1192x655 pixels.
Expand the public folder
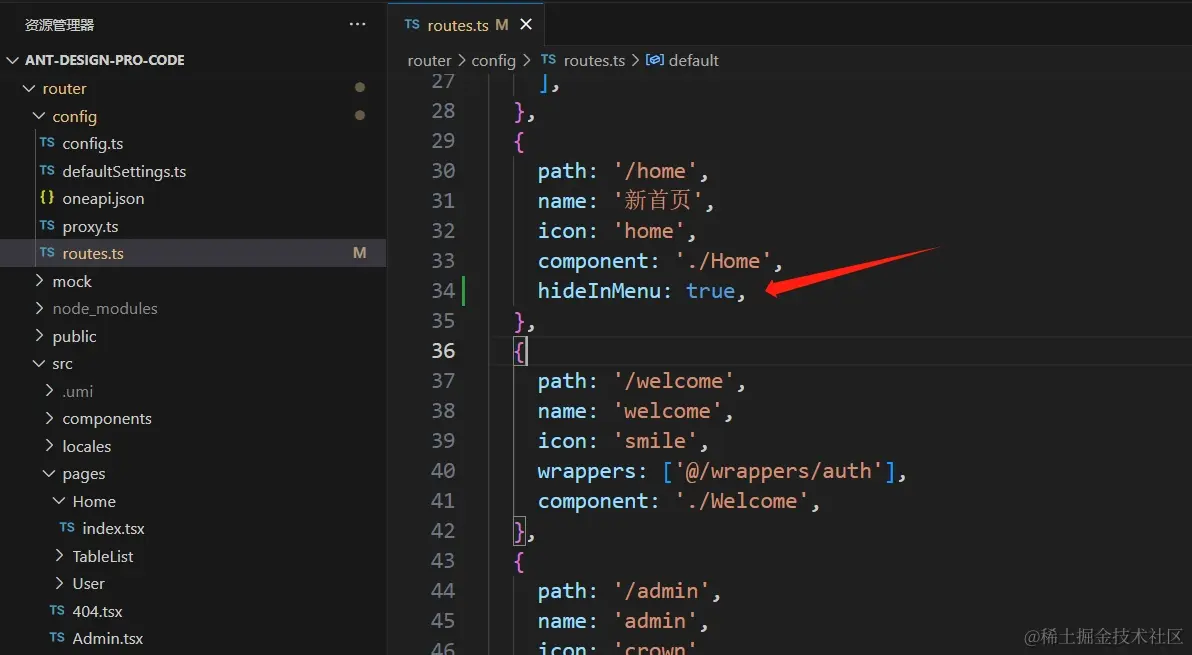(x=40, y=336)
